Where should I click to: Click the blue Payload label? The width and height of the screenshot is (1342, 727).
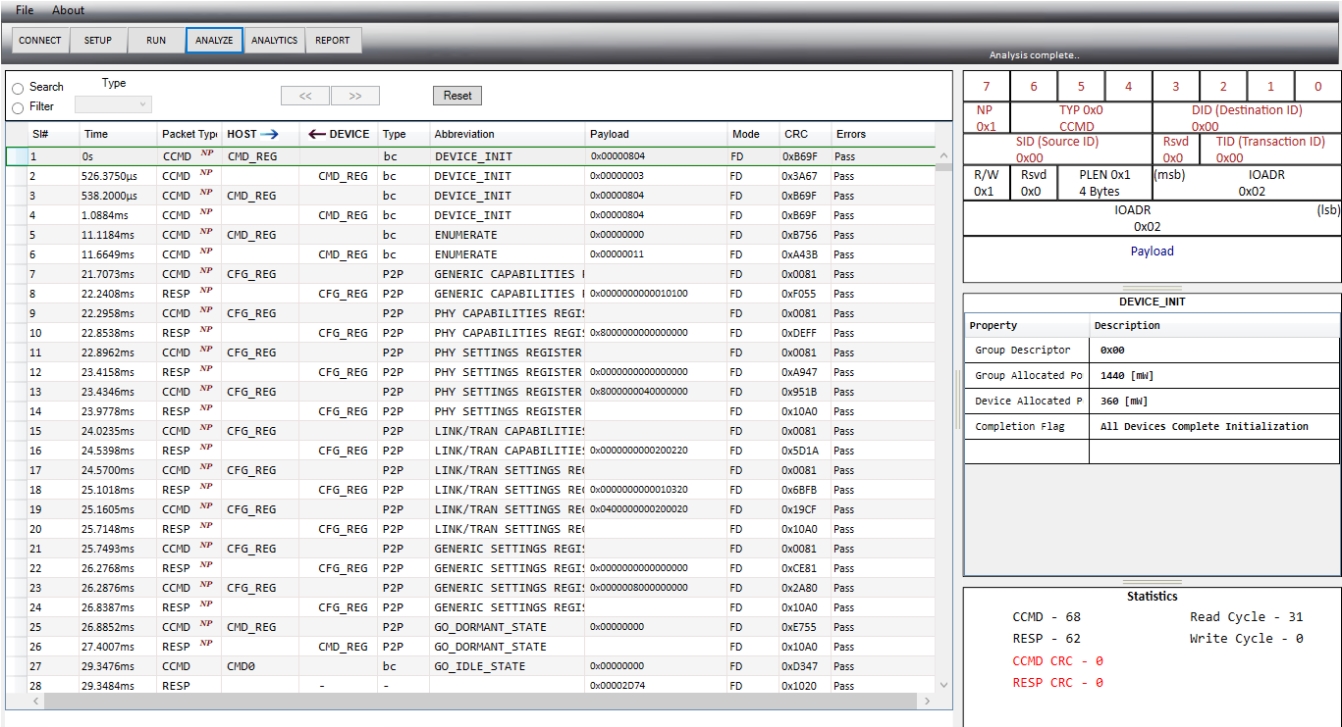(x=1152, y=252)
